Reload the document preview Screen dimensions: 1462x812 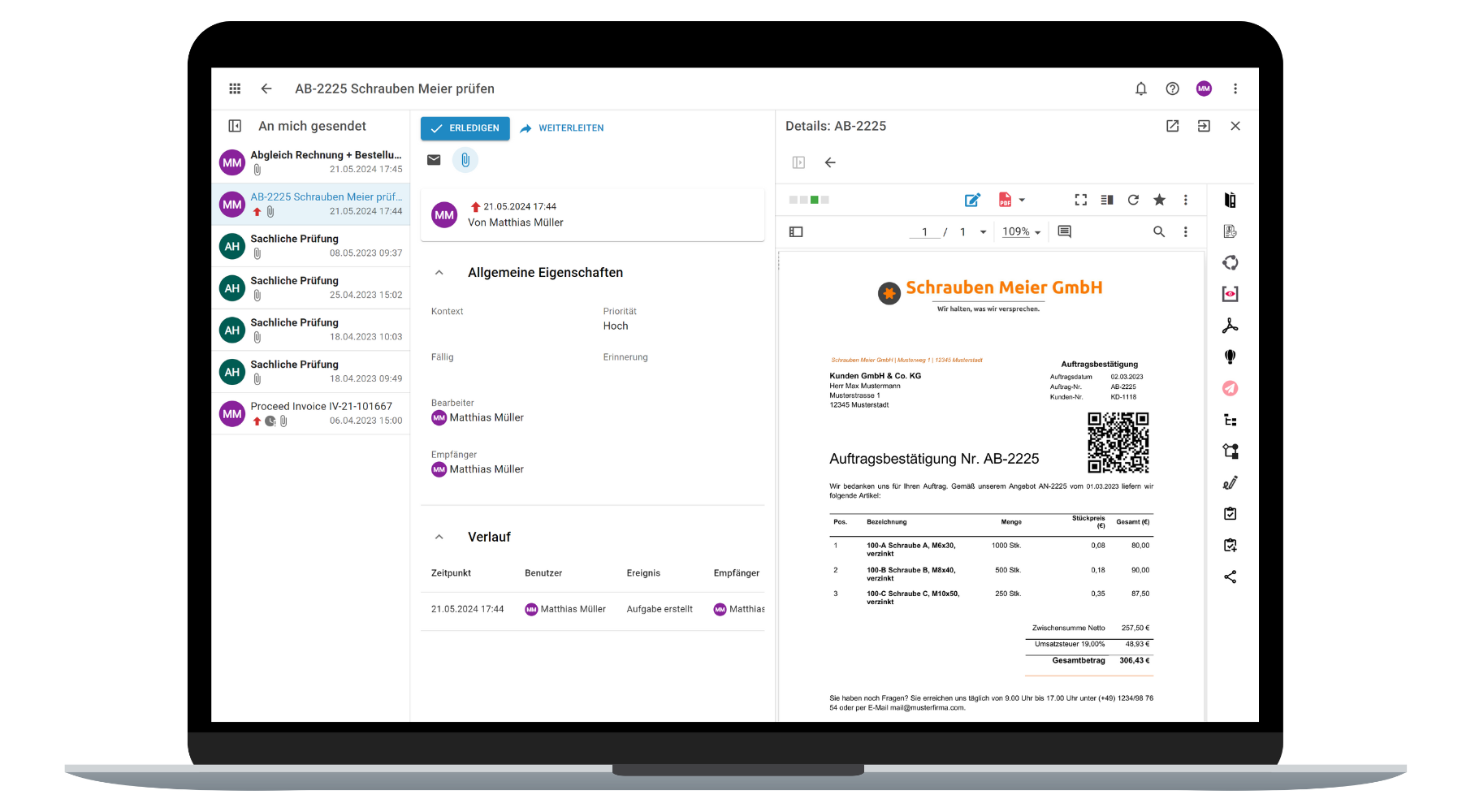pyautogui.click(x=1131, y=199)
